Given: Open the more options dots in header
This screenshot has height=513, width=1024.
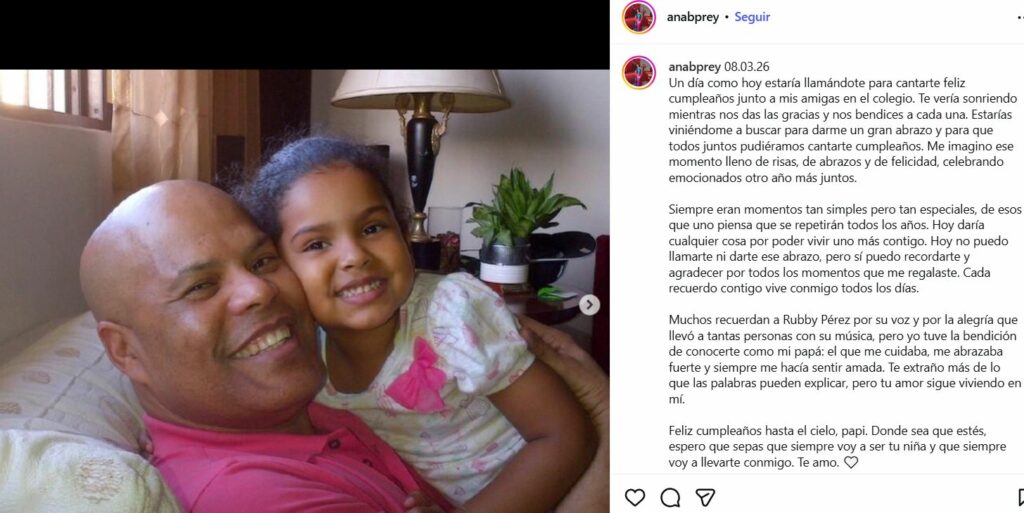Looking at the screenshot, I should click(1021, 18).
